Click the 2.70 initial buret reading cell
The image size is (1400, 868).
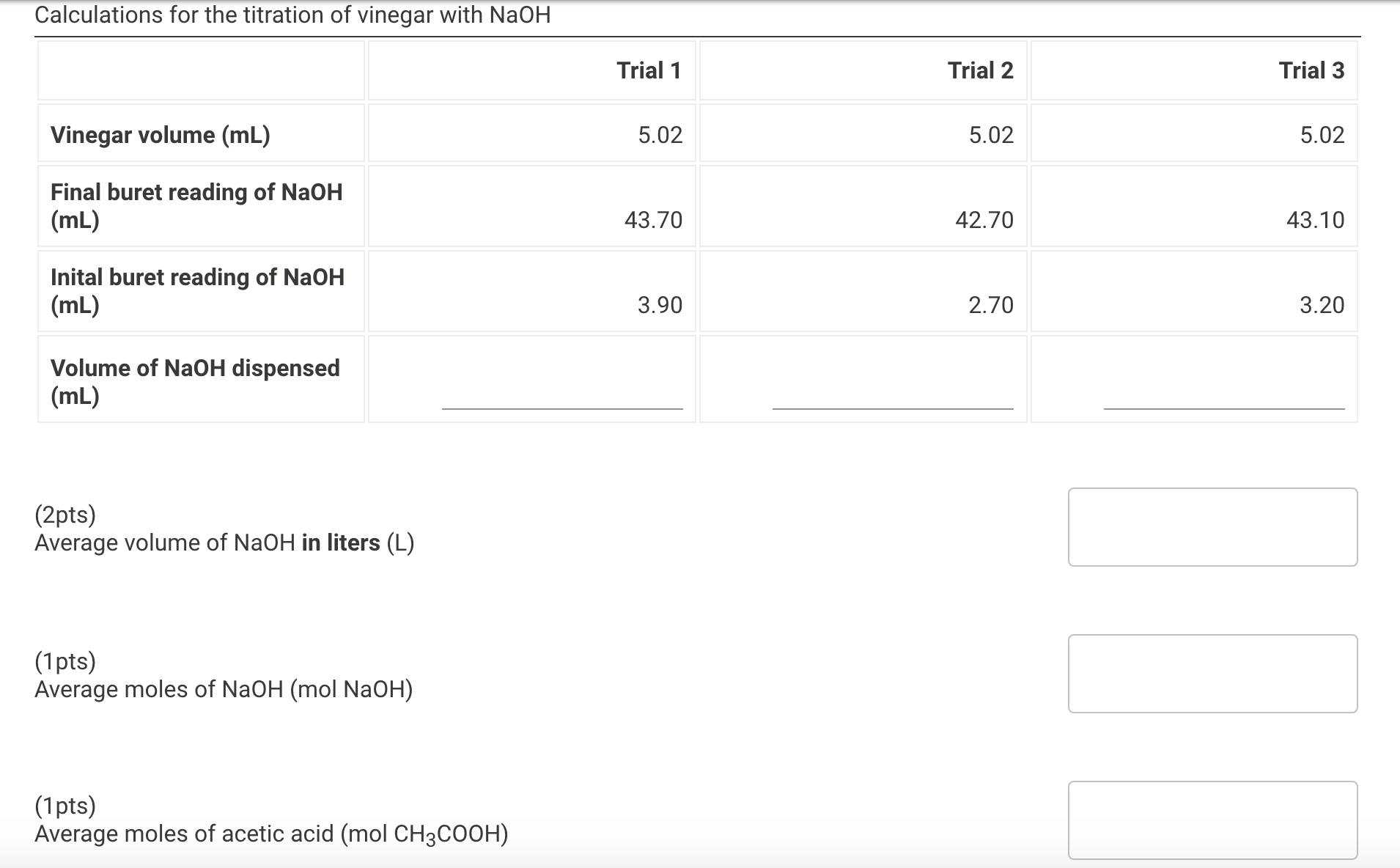[993, 304]
